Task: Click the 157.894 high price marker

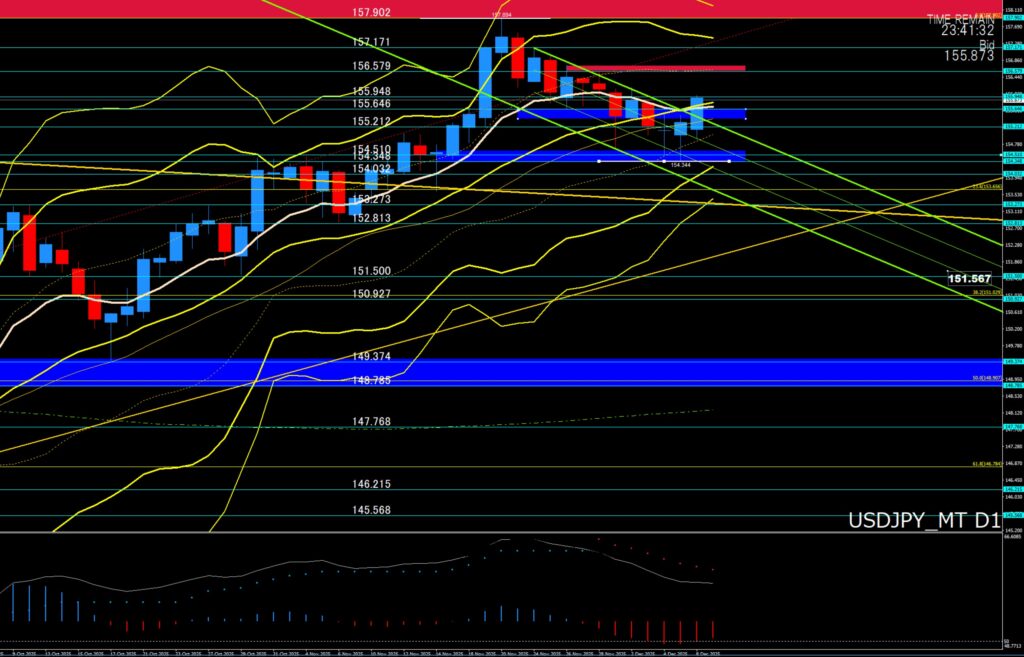Action: (x=507, y=15)
